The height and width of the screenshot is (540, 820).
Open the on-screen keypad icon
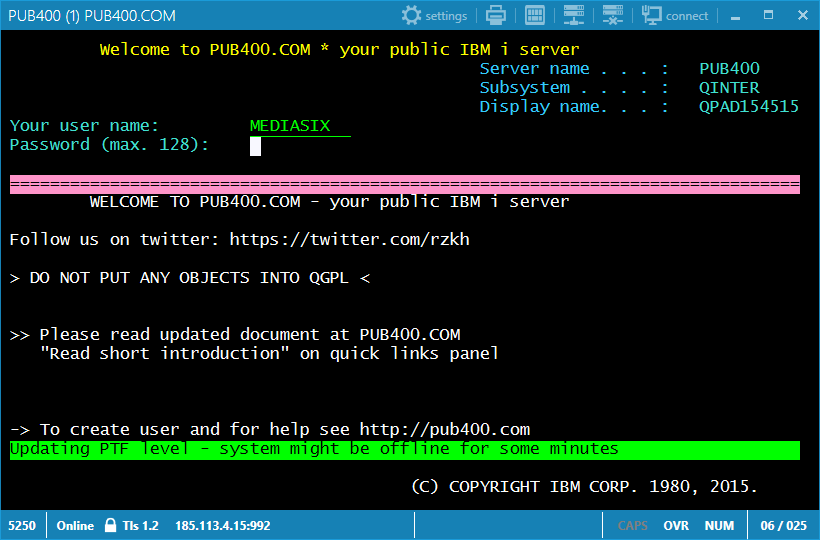pos(534,15)
